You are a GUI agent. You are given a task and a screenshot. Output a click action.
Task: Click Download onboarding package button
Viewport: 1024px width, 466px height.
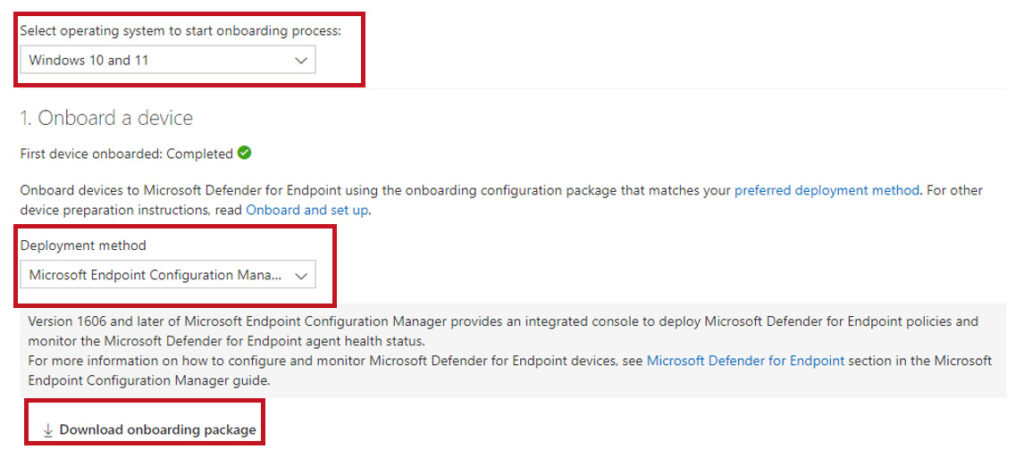149,429
